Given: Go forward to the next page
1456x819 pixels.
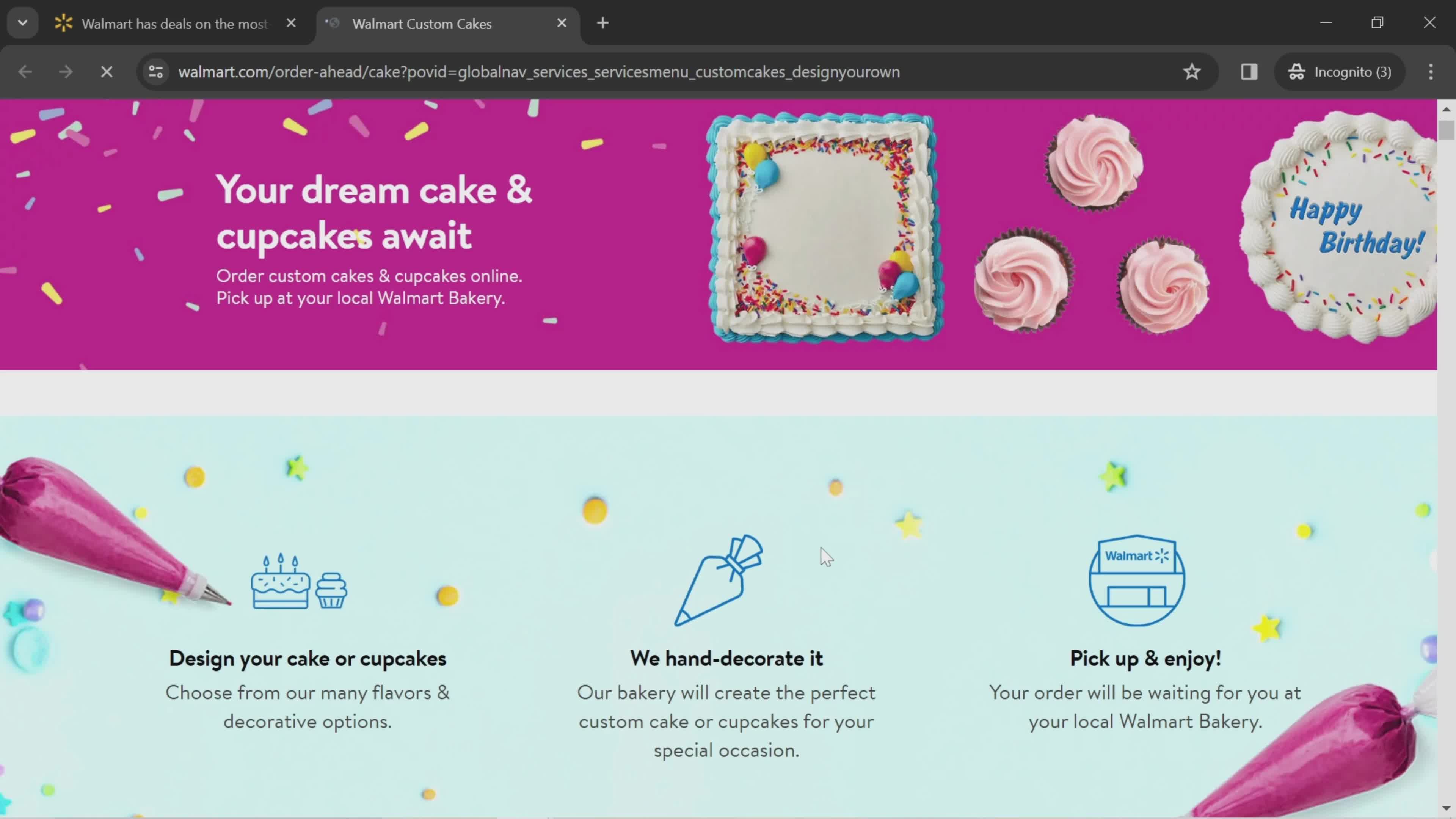Looking at the screenshot, I should (x=66, y=72).
